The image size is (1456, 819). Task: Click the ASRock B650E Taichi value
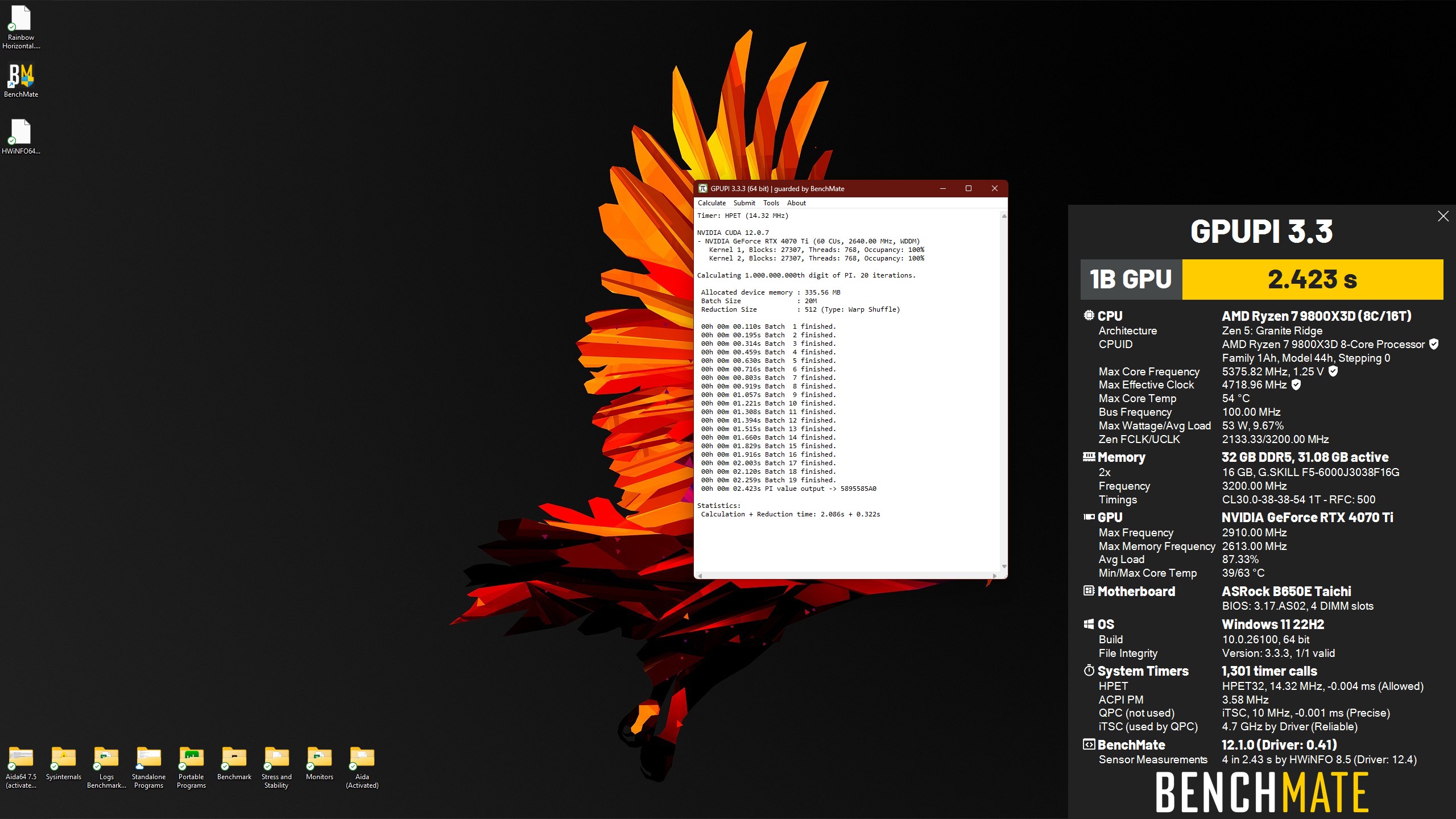point(1287,591)
